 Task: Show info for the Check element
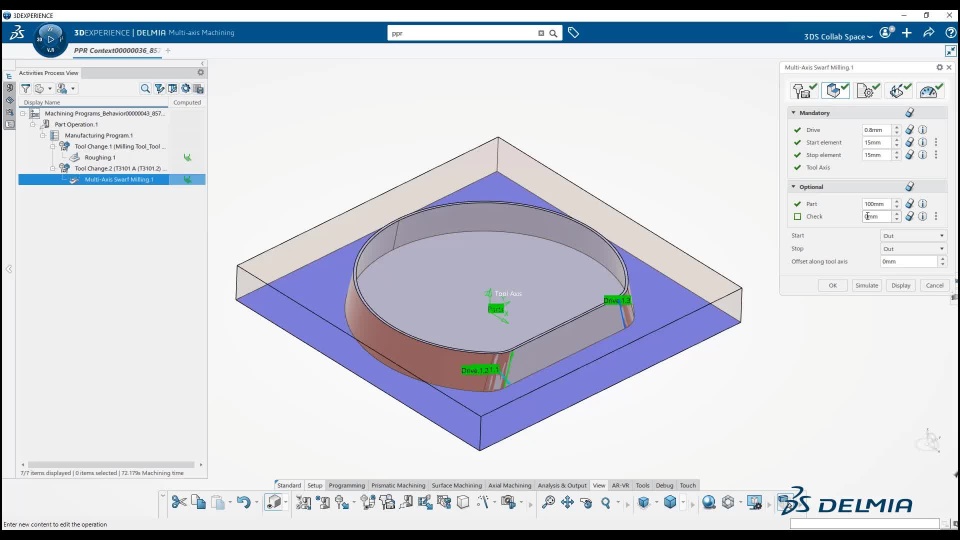click(922, 216)
